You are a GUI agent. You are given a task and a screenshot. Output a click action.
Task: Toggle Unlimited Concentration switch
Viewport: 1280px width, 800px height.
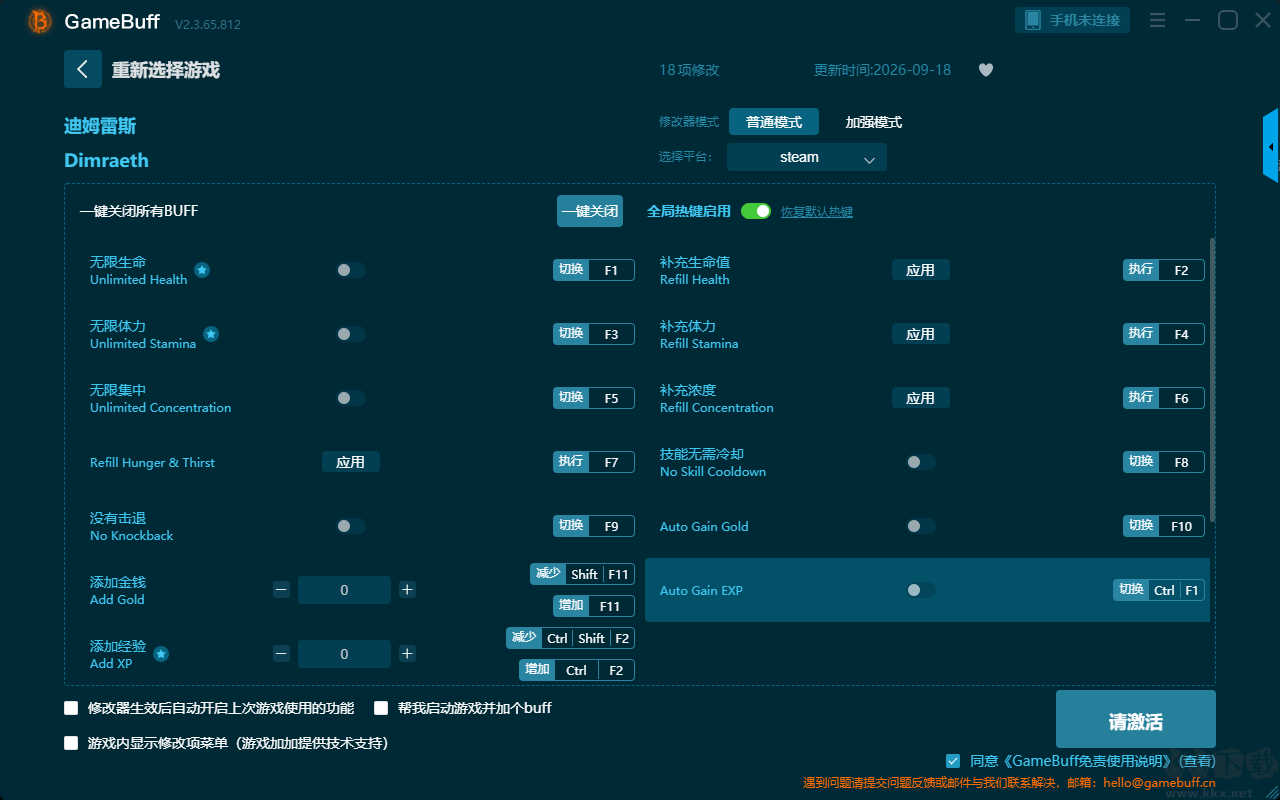[x=351, y=398]
